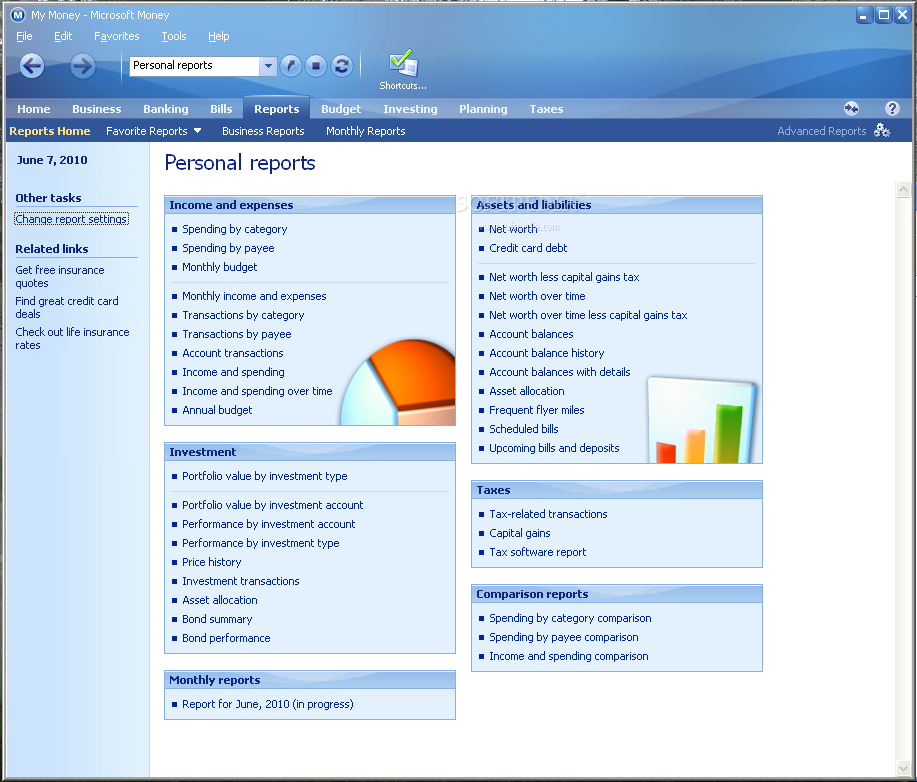Click the Advanced Reports gears icon
917x782 pixels.
coord(882,130)
